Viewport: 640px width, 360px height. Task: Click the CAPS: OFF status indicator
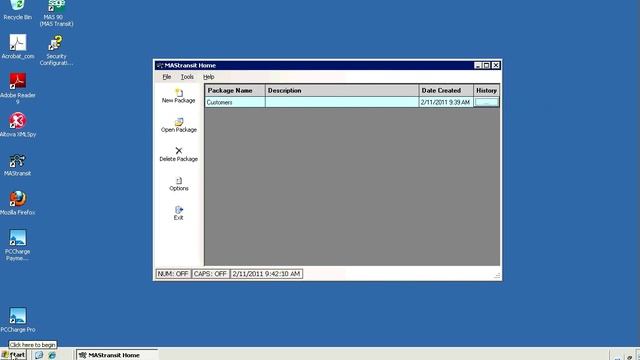pos(210,274)
